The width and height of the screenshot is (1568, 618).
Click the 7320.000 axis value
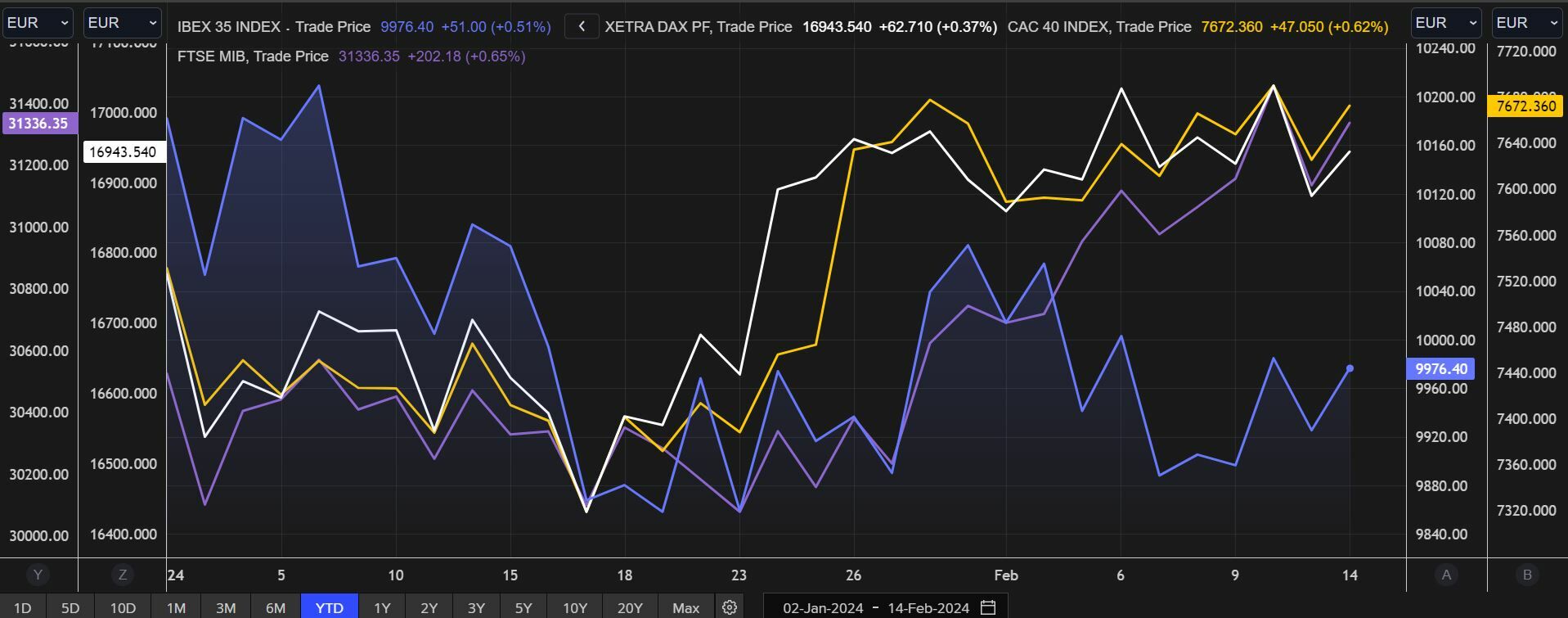coord(1525,511)
